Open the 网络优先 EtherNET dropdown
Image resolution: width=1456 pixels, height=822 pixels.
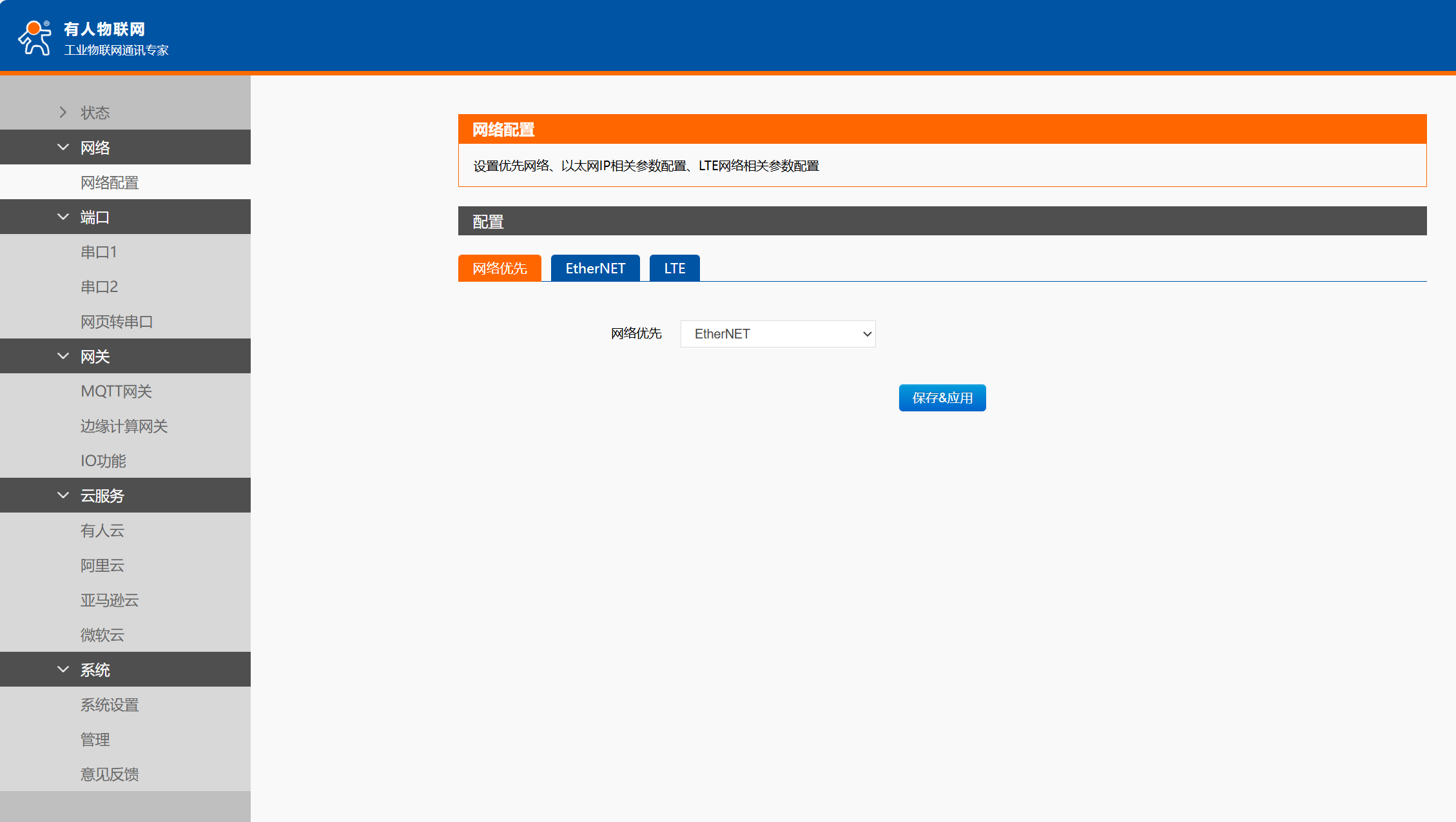pos(777,334)
